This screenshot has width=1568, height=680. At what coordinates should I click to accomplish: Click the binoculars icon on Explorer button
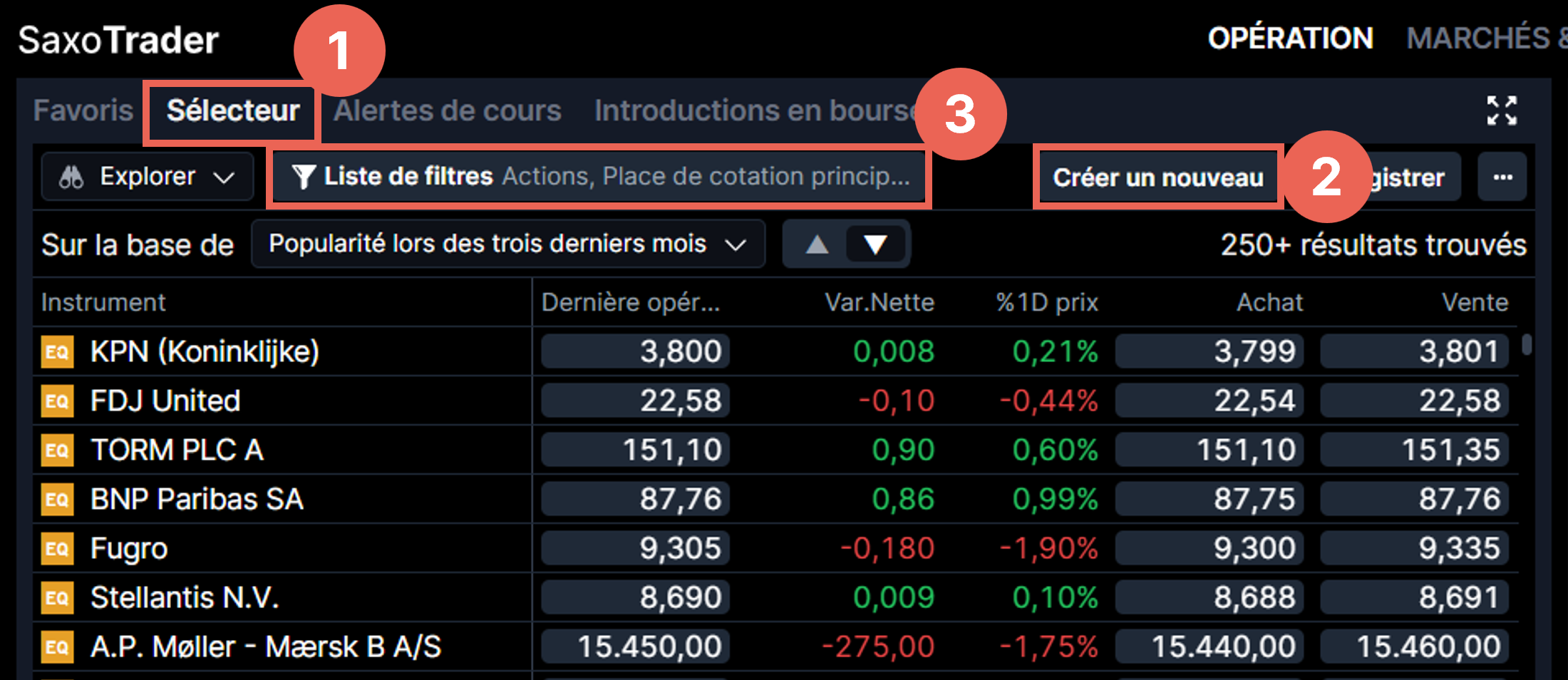[73, 176]
